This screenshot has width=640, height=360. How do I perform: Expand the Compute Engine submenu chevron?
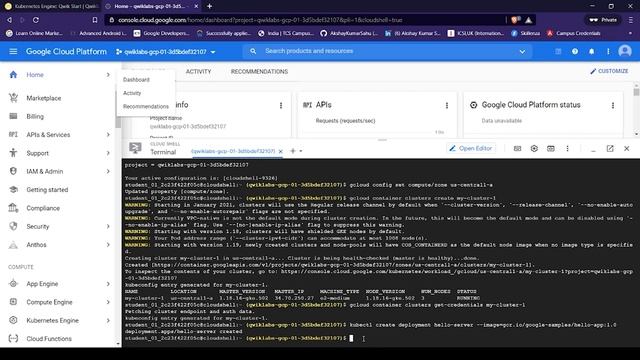tap(108, 302)
